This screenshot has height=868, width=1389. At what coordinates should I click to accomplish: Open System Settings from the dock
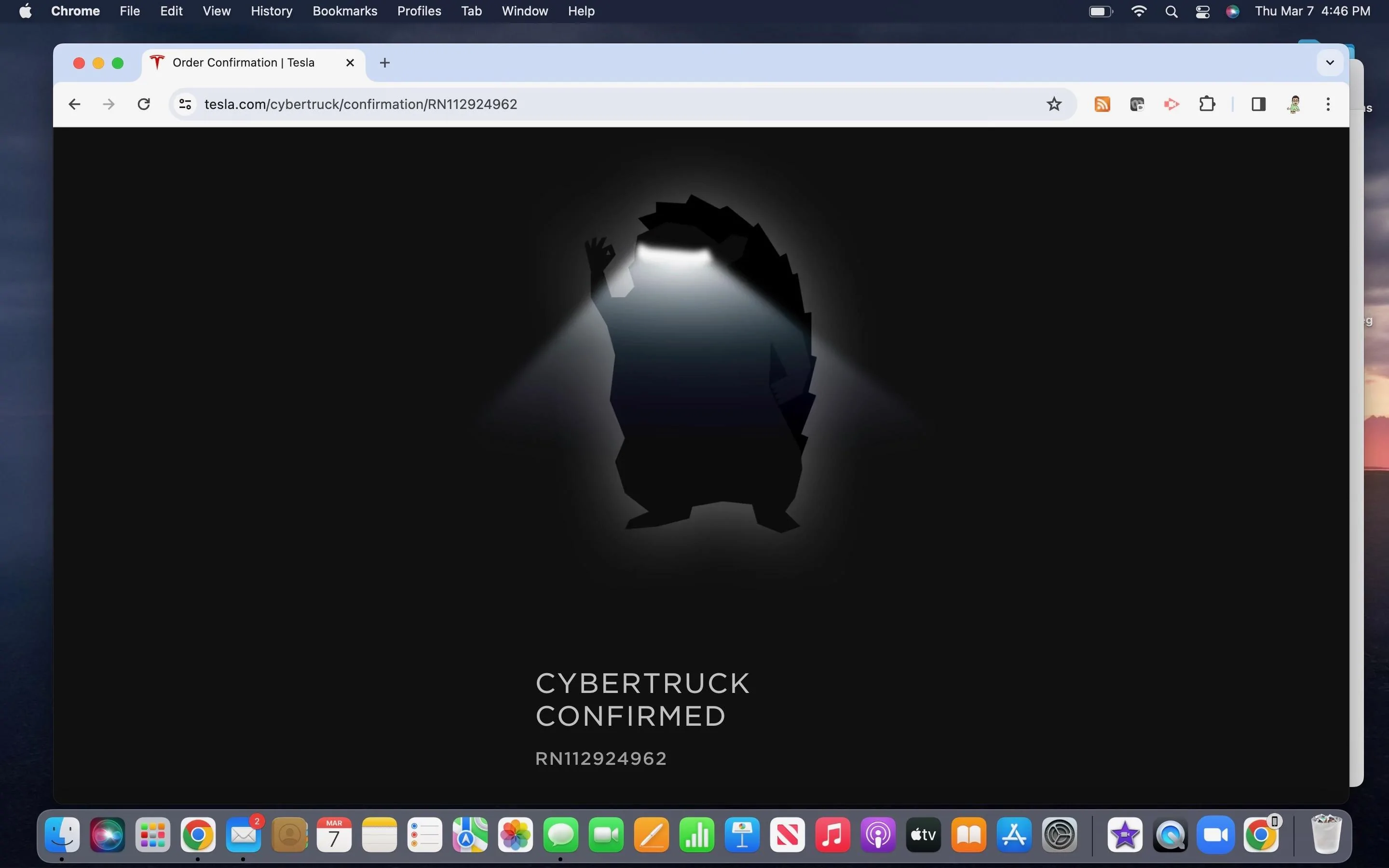[x=1060, y=834]
